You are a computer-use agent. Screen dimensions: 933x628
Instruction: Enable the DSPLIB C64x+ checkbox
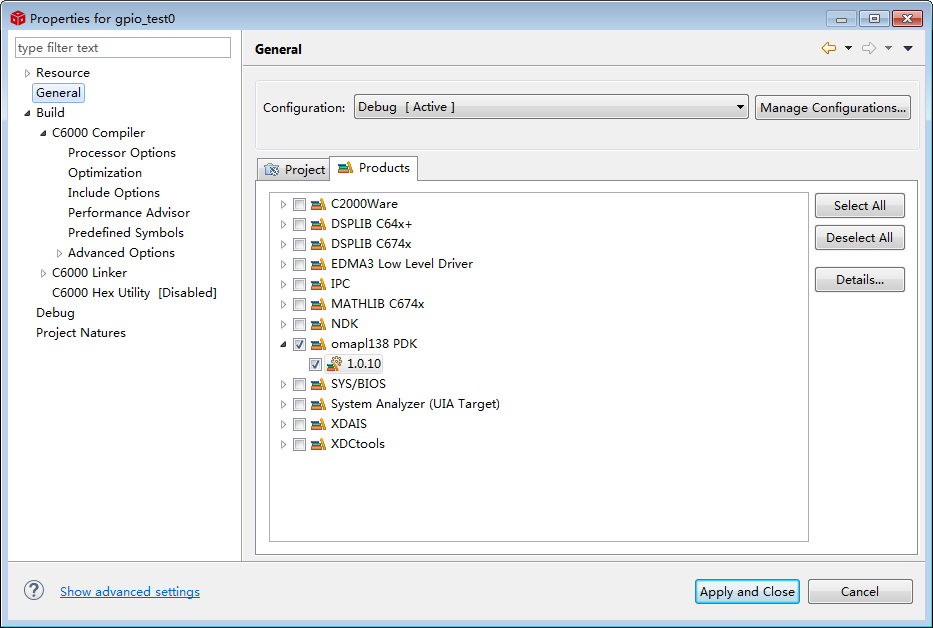point(299,224)
